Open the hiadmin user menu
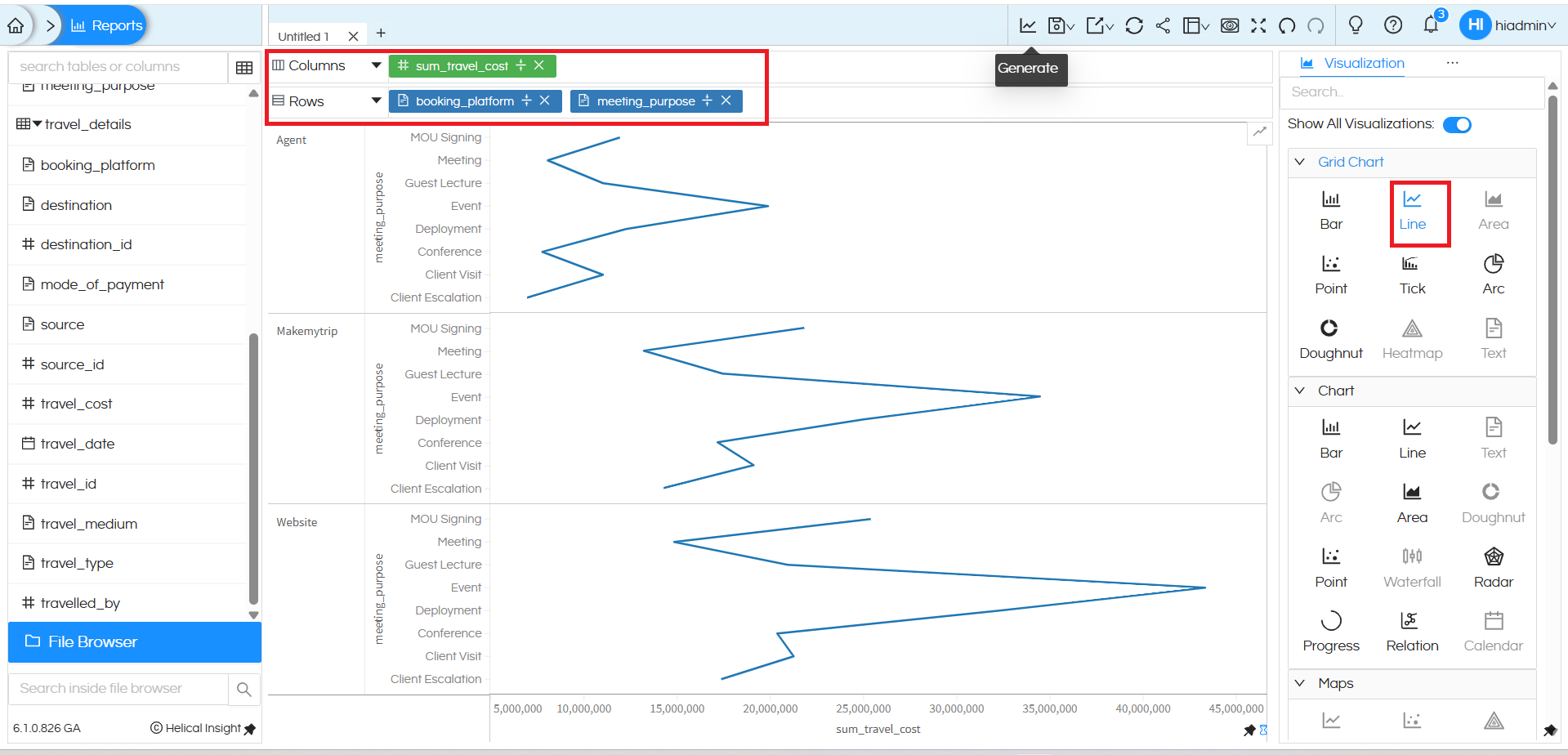Image resolution: width=1568 pixels, height=755 pixels. [x=1514, y=25]
